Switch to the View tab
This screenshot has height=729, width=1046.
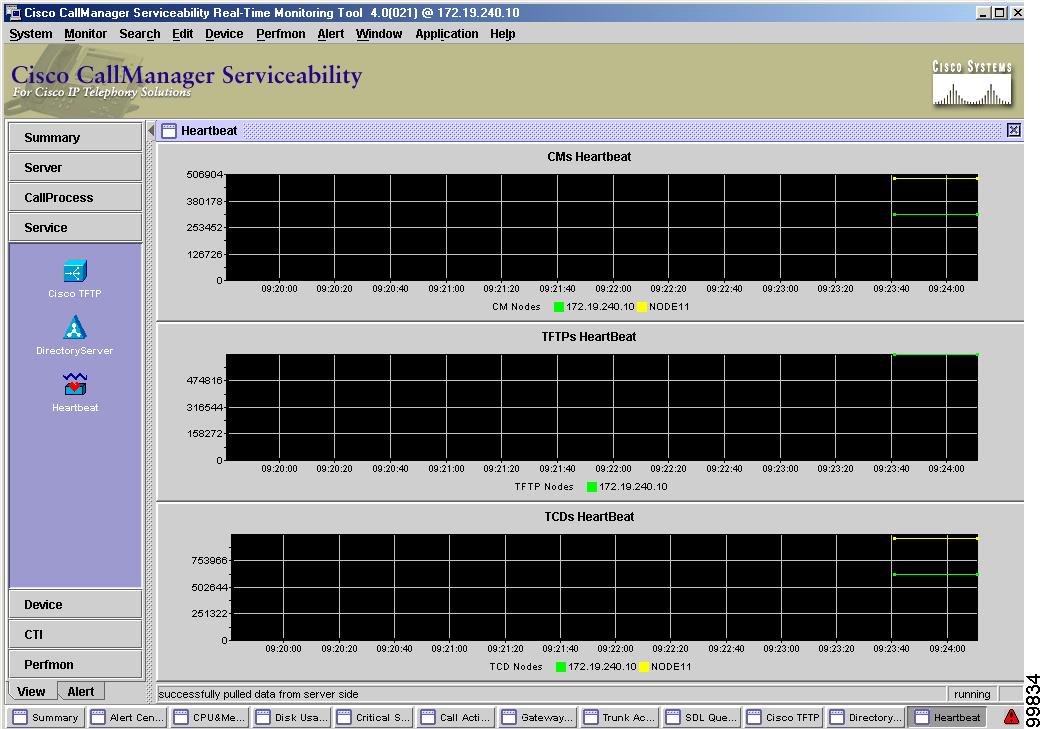coord(32,692)
